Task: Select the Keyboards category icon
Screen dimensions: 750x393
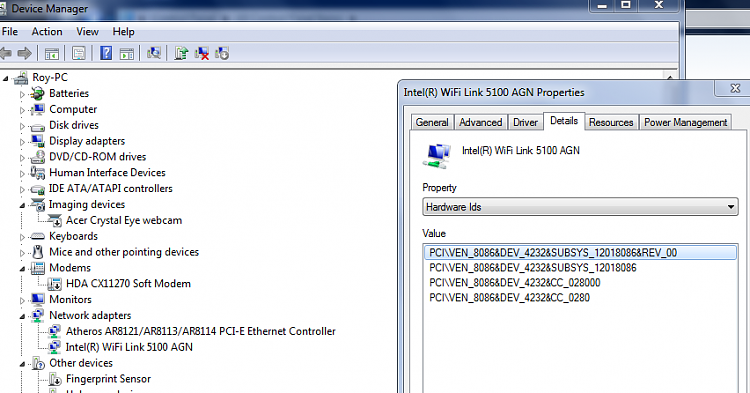Action: click(37, 236)
